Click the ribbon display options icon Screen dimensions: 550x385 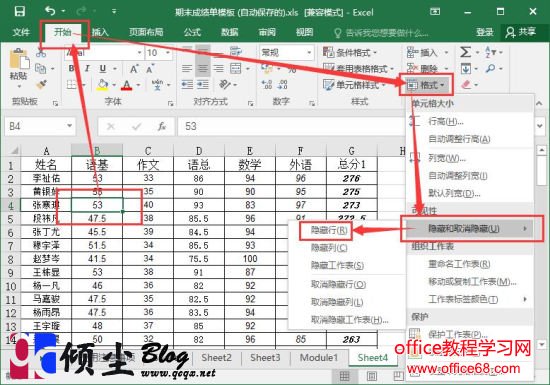click(x=435, y=12)
